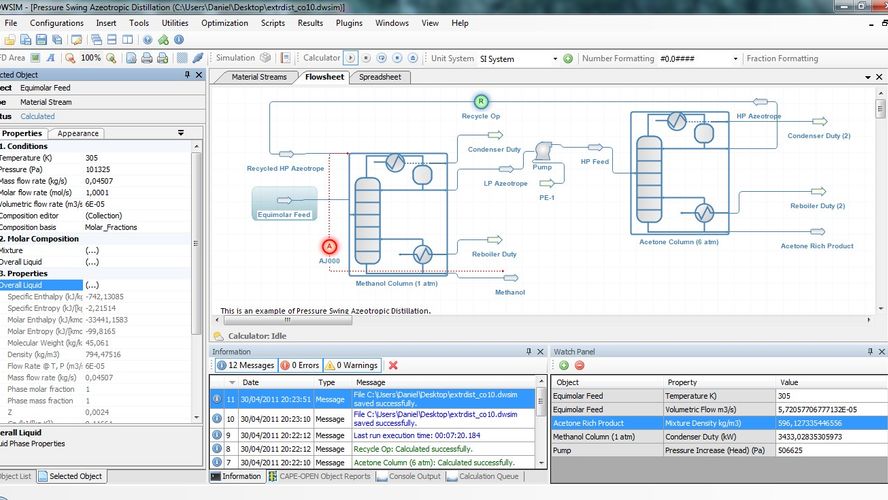Viewport: 888px width, 500px height.
Task: Switch to the Appearance tab
Action: point(78,133)
